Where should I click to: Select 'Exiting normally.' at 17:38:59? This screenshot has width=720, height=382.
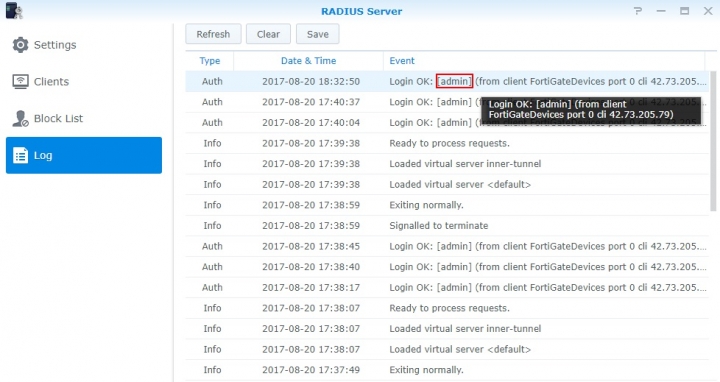click(x=427, y=205)
